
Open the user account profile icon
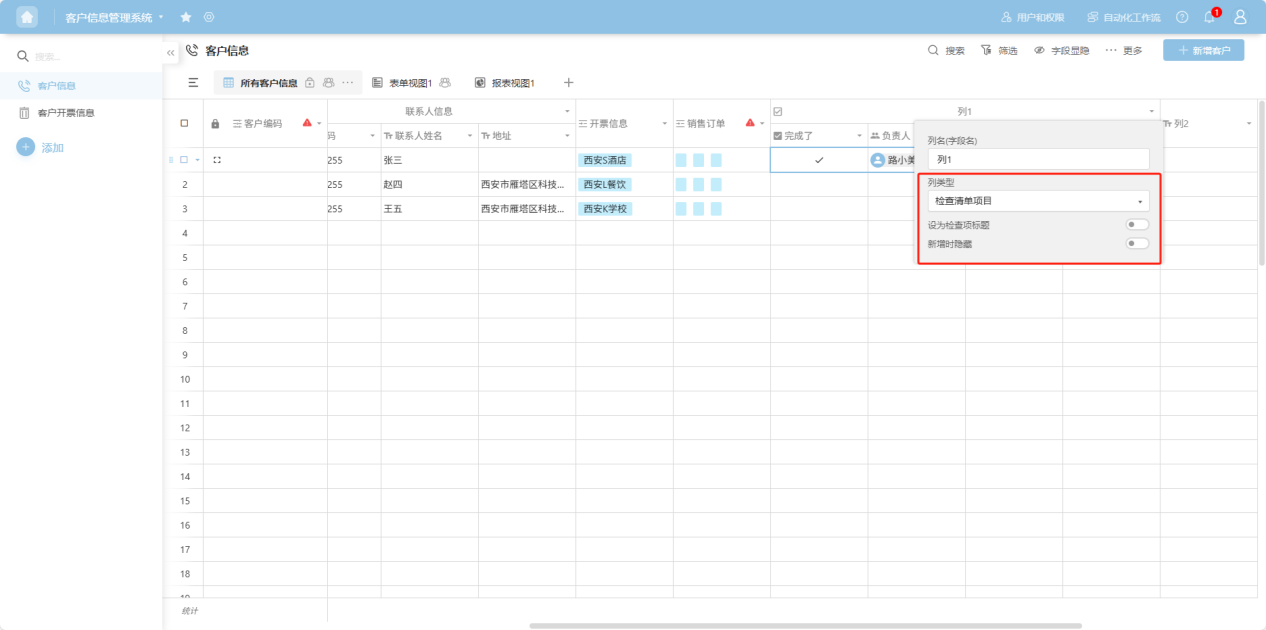1240,17
